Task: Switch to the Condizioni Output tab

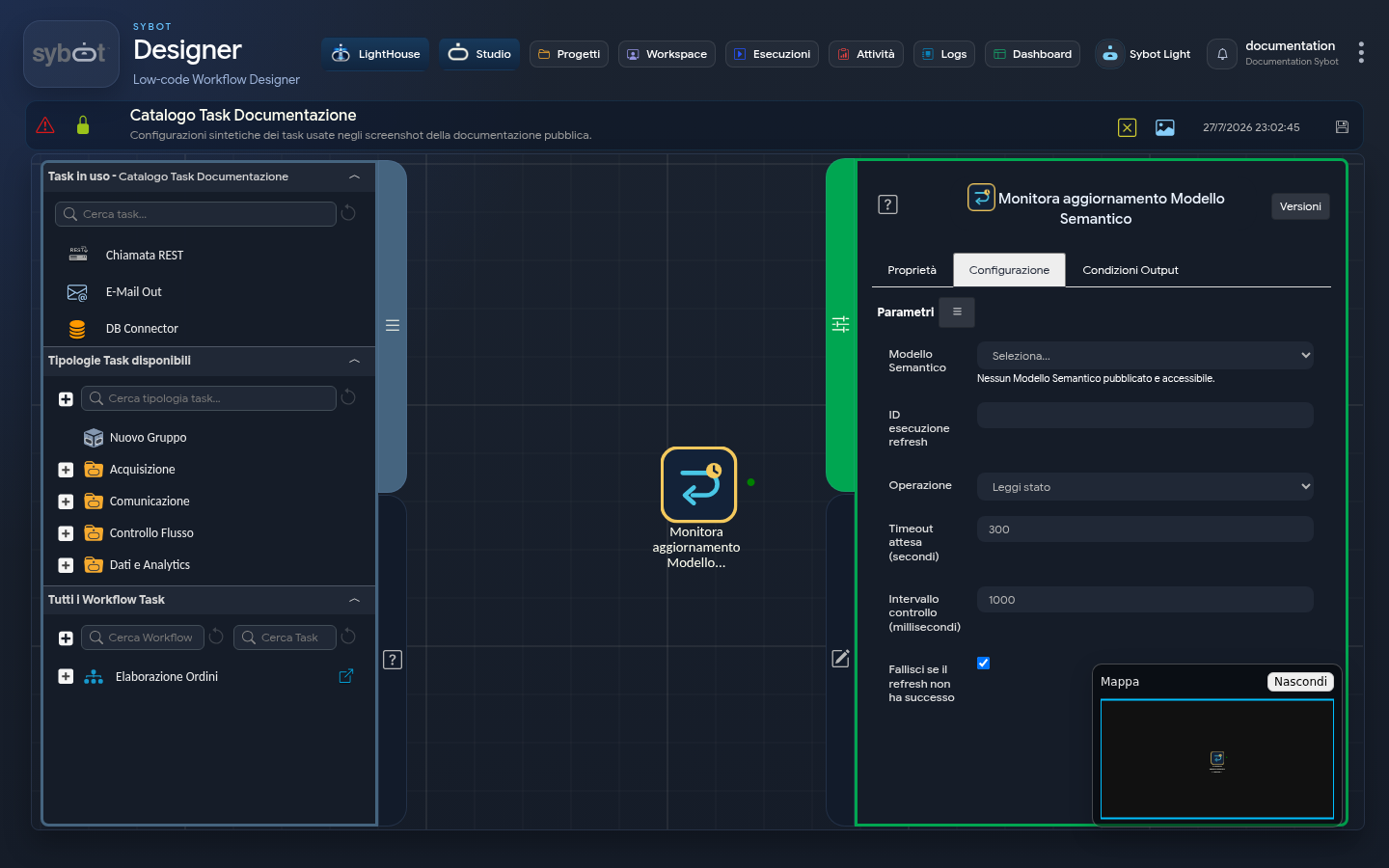Action: point(1130,270)
